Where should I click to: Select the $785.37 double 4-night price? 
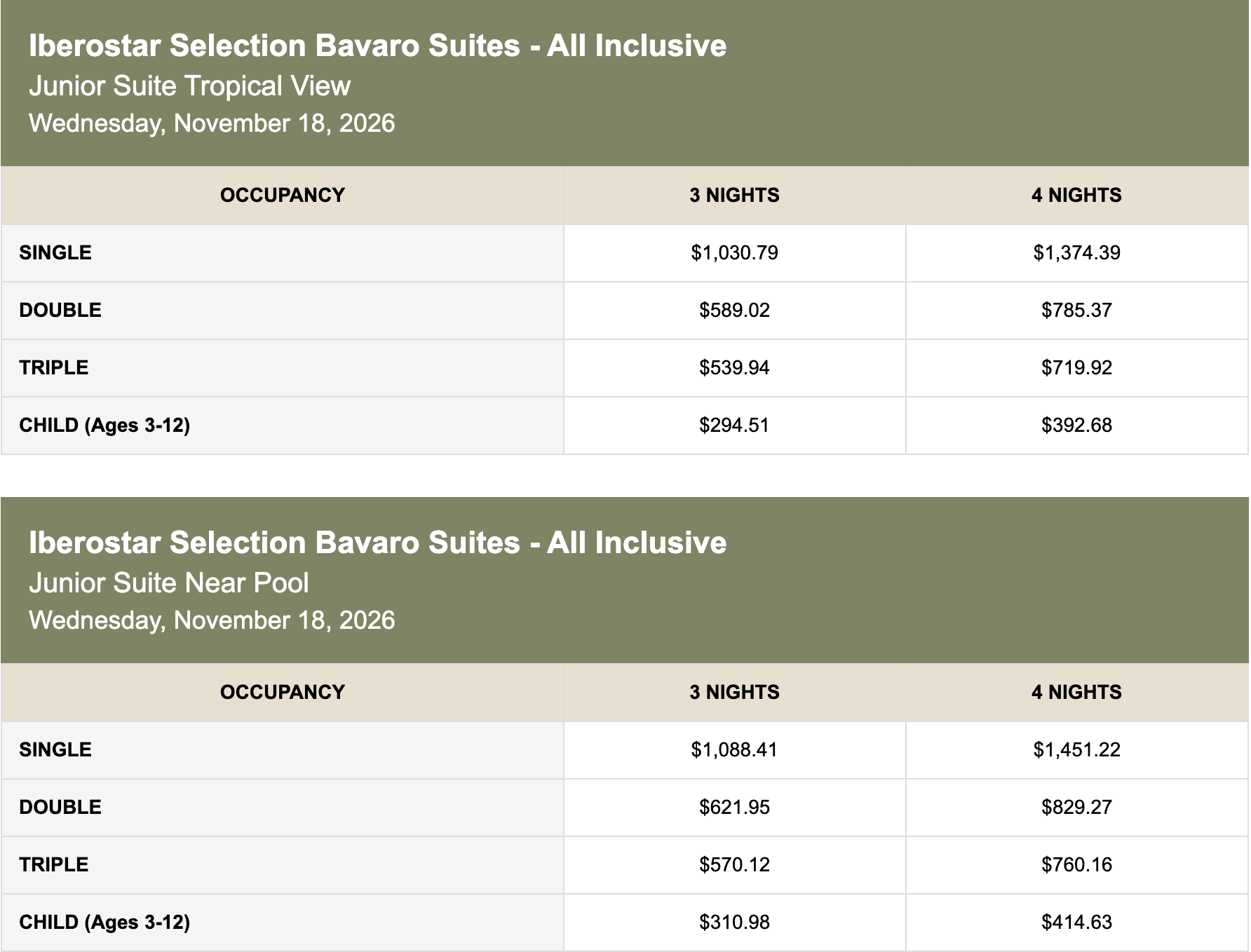click(1076, 310)
